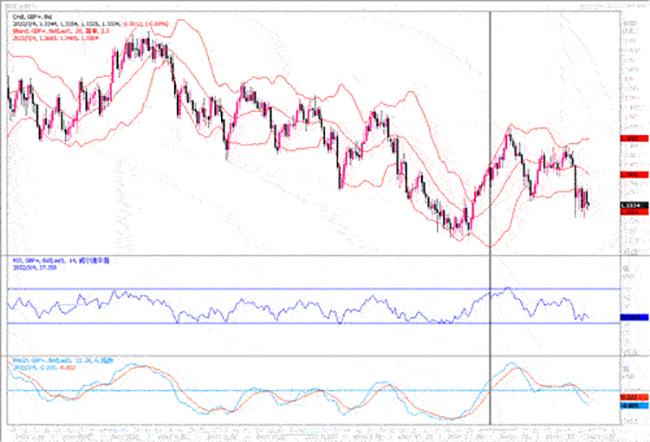Select the RSI upper overbought threshold line
Screen dimensions: 650x442
[300, 289]
